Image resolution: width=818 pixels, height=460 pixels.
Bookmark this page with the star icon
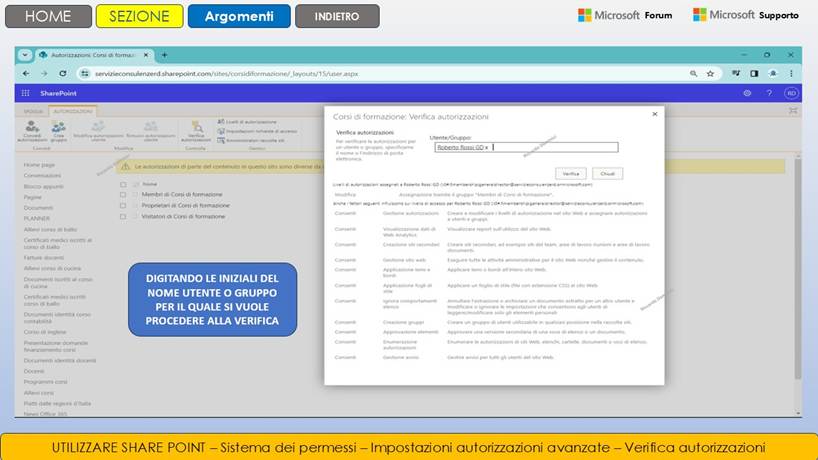pyautogui.click(x=710, y=74)
